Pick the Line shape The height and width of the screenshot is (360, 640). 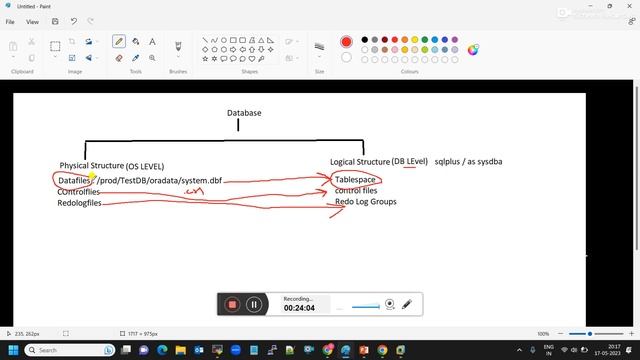coord(205,40)
